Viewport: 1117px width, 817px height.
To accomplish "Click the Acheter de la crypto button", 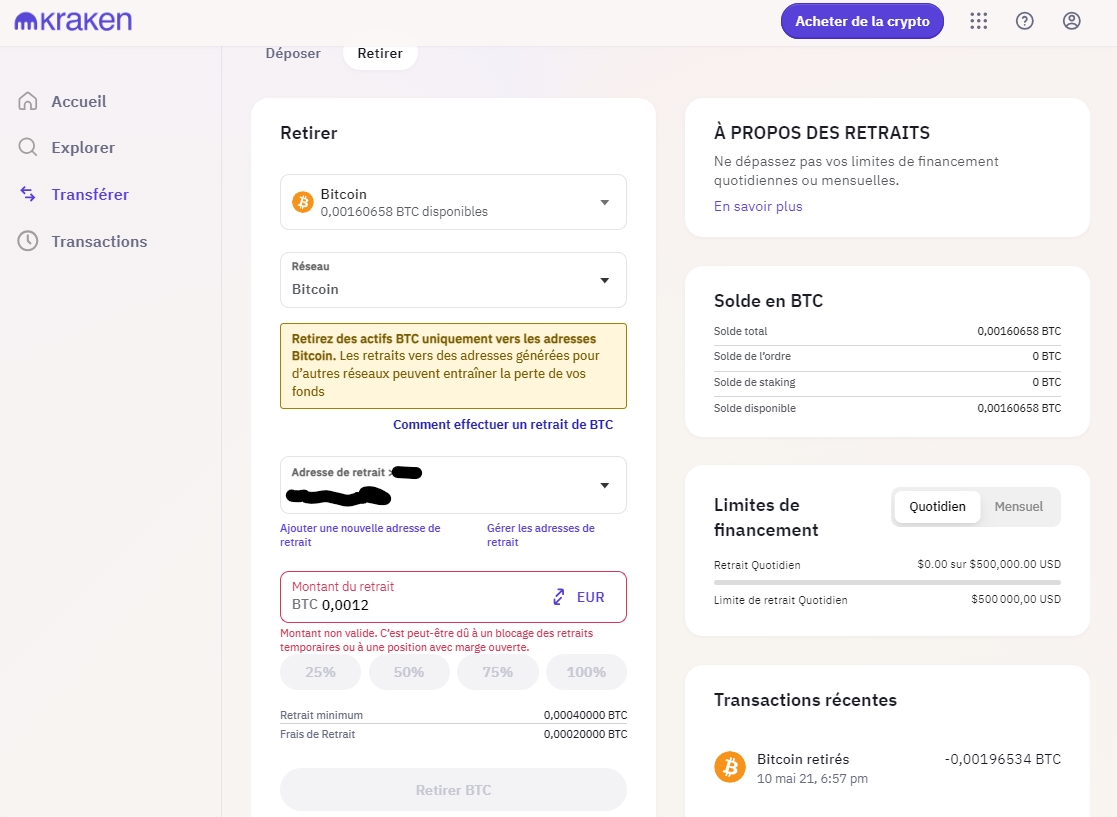I will [x=862, y=21].
